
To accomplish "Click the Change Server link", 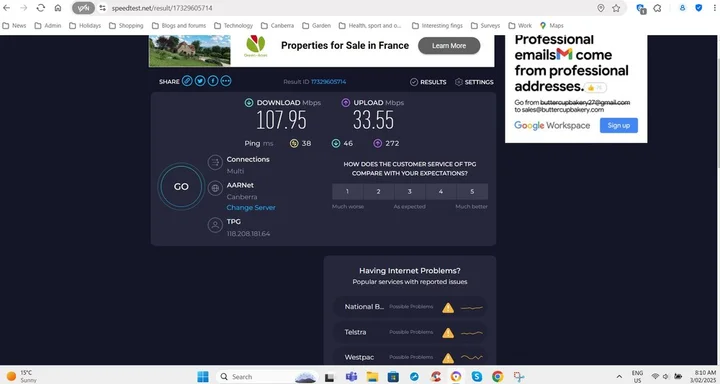I will point(251,208).
